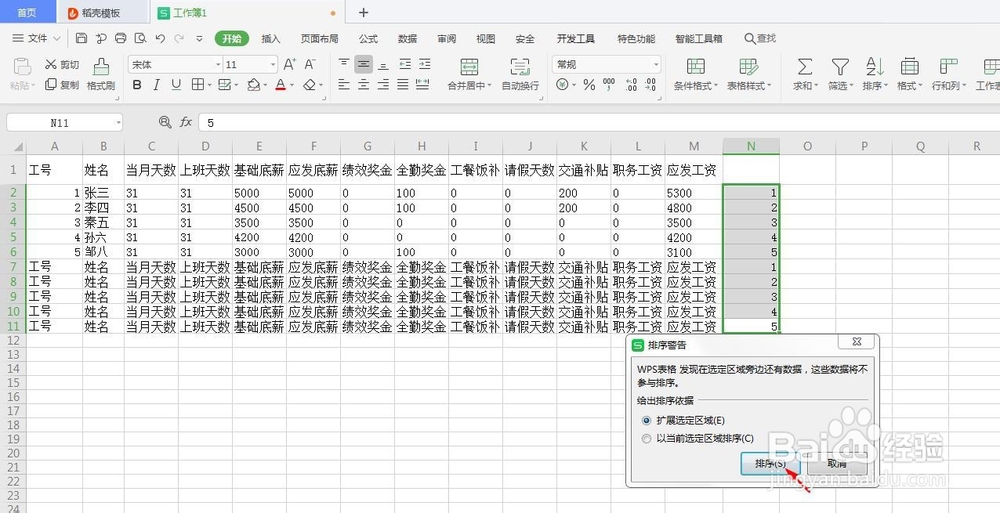The height and width of the screenshot is (513, 1000).
Task: Click Rows and Columns (行和列) icon
Action: point(949,66)
